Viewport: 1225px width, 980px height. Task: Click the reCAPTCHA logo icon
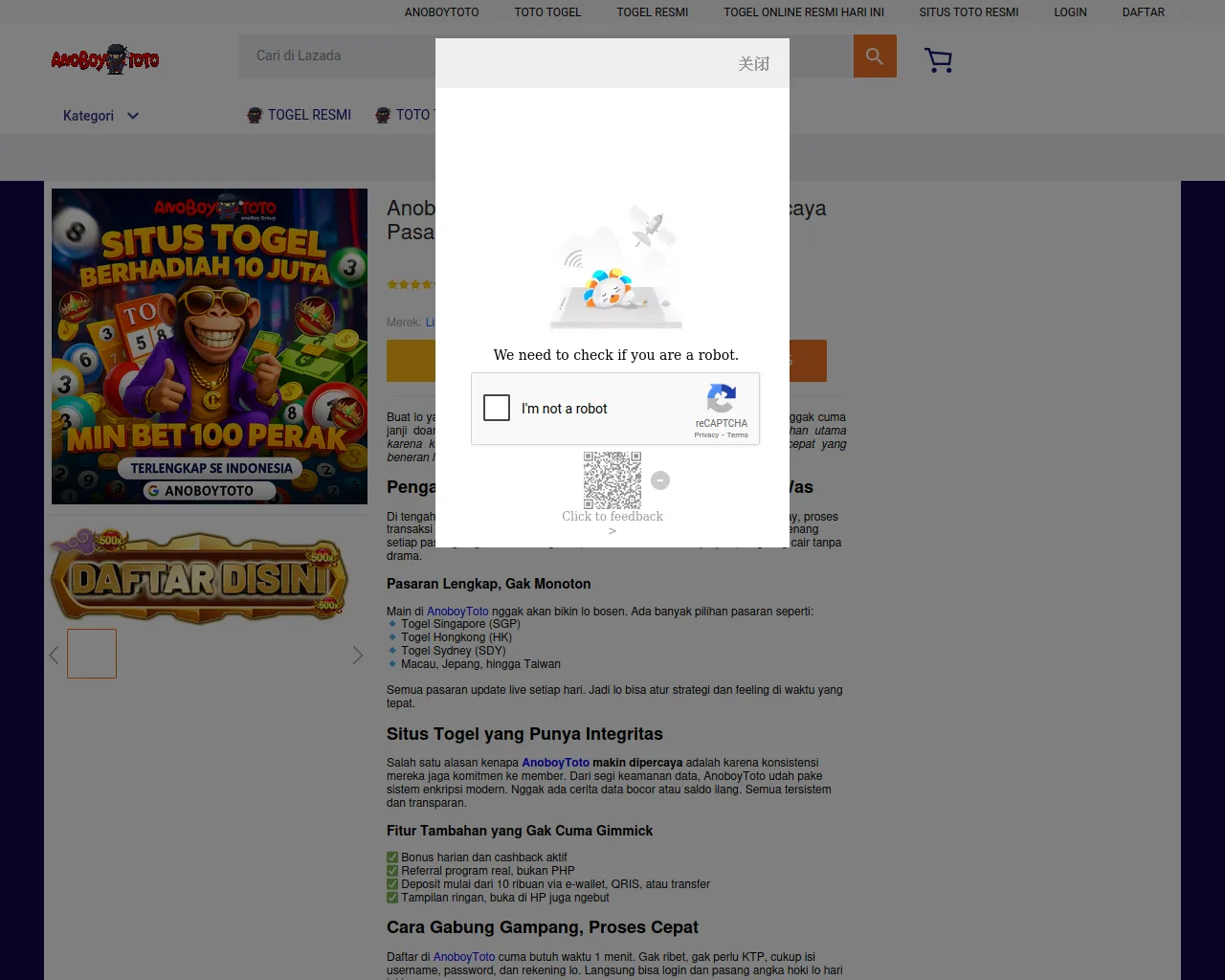(722, 398)
